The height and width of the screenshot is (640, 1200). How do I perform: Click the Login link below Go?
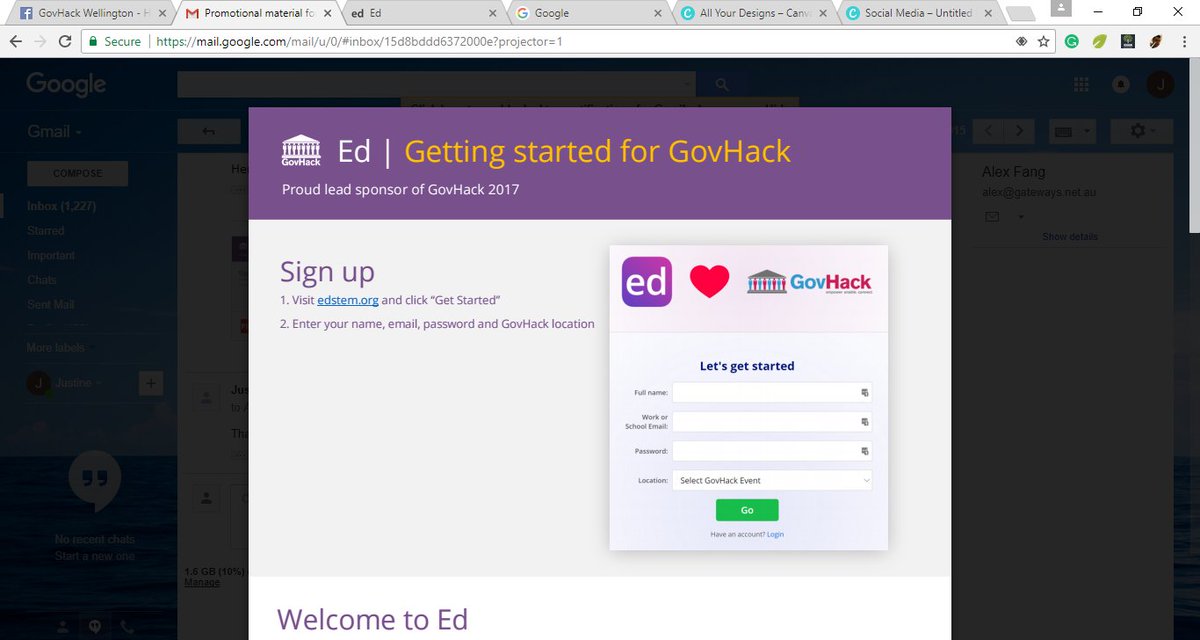click(x=775, y=535)
